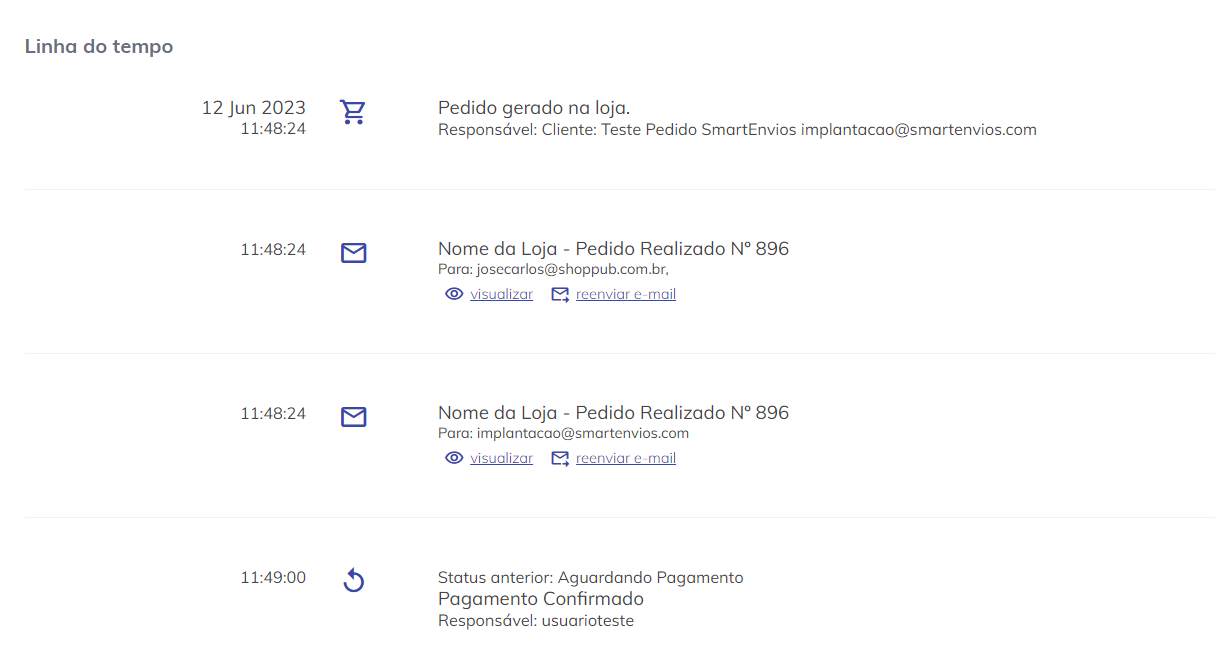This screenshot has width=1229, height=671.
Task: Click the shopping cart icon for order created
Action: pyautogui.click(x=353, y=112)
